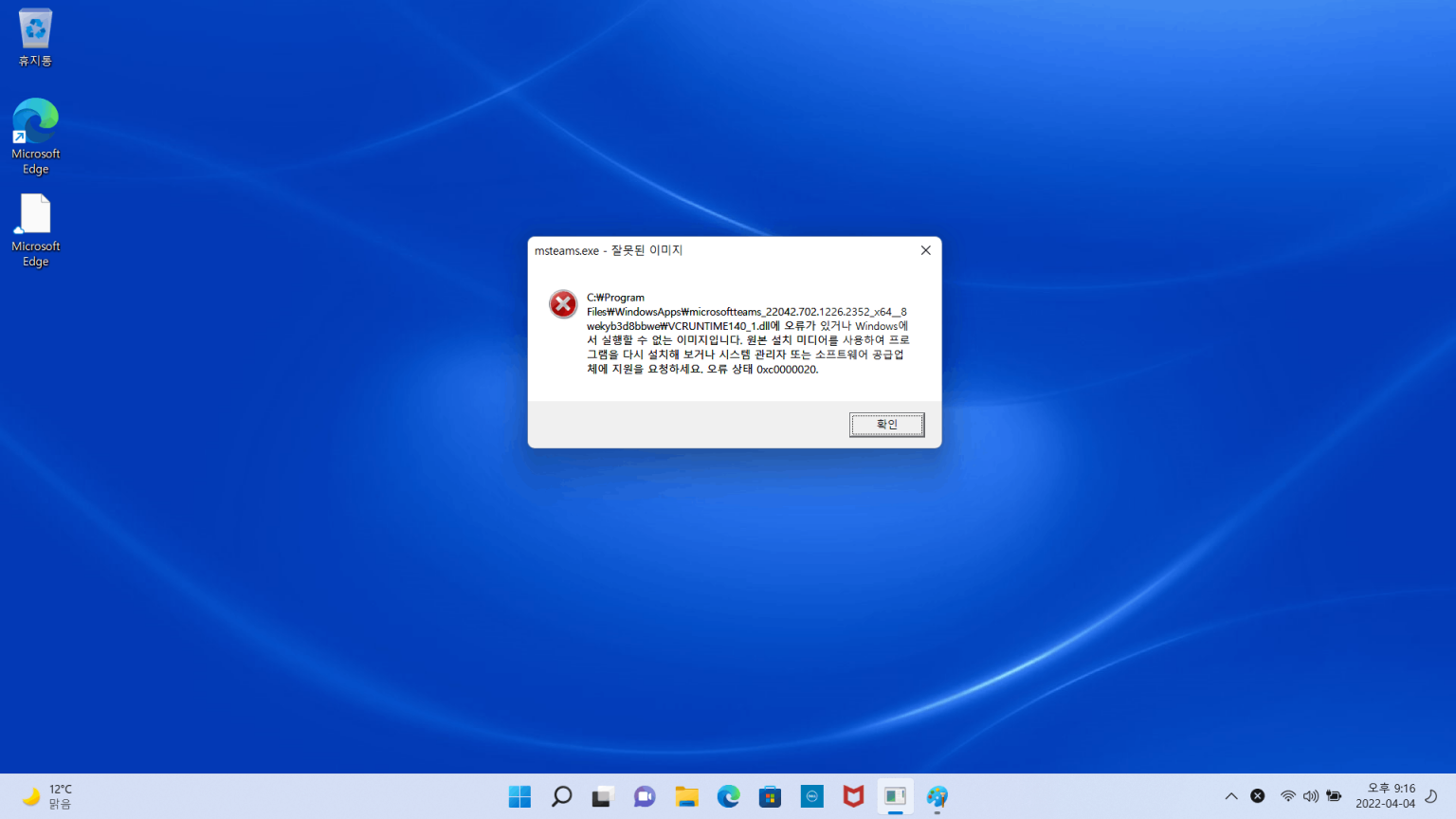
Task: Select the blank-file Microsoft Edge desktop icon
Action: tap(35, 229)
